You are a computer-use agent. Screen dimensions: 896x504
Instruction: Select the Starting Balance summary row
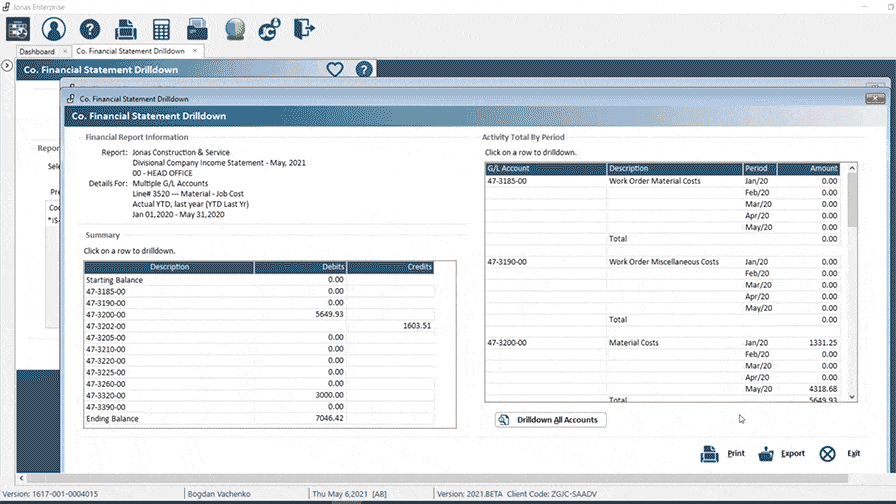259,280
